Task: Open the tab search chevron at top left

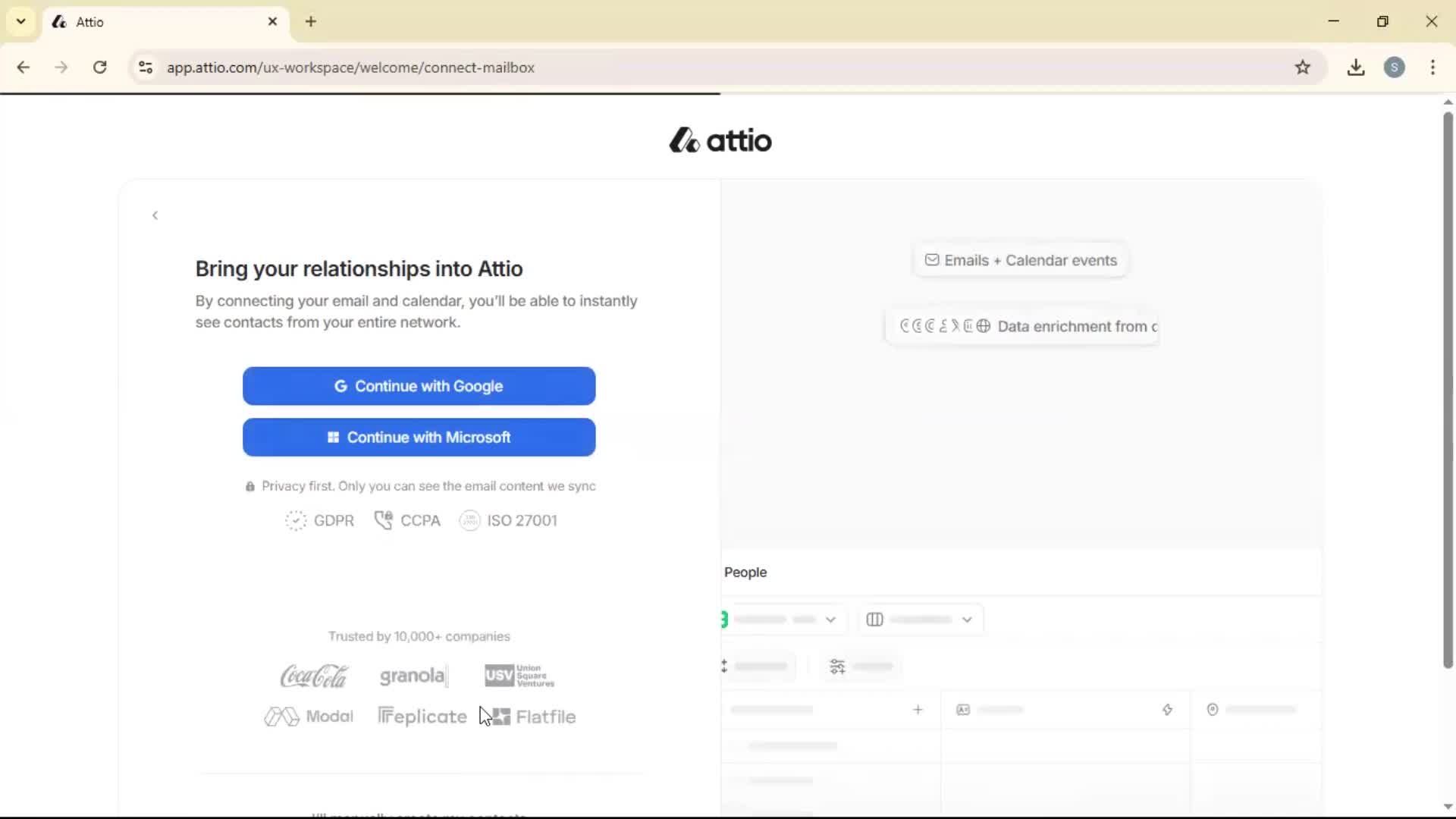Action: [20, 21]
